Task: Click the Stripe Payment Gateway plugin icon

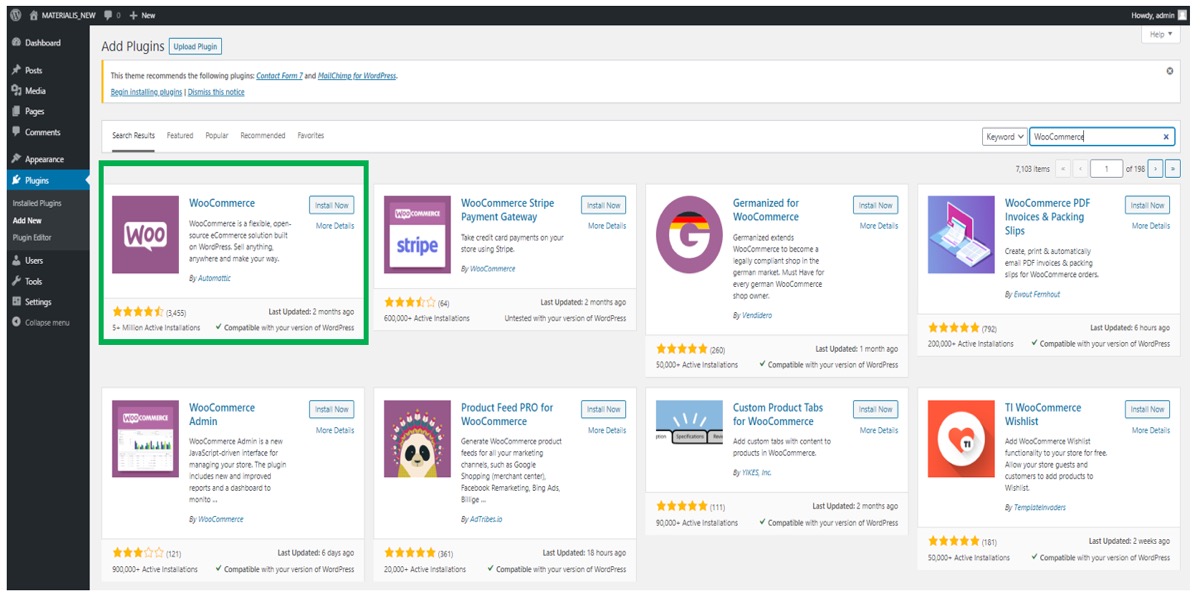Action: (x=417, y=235)
